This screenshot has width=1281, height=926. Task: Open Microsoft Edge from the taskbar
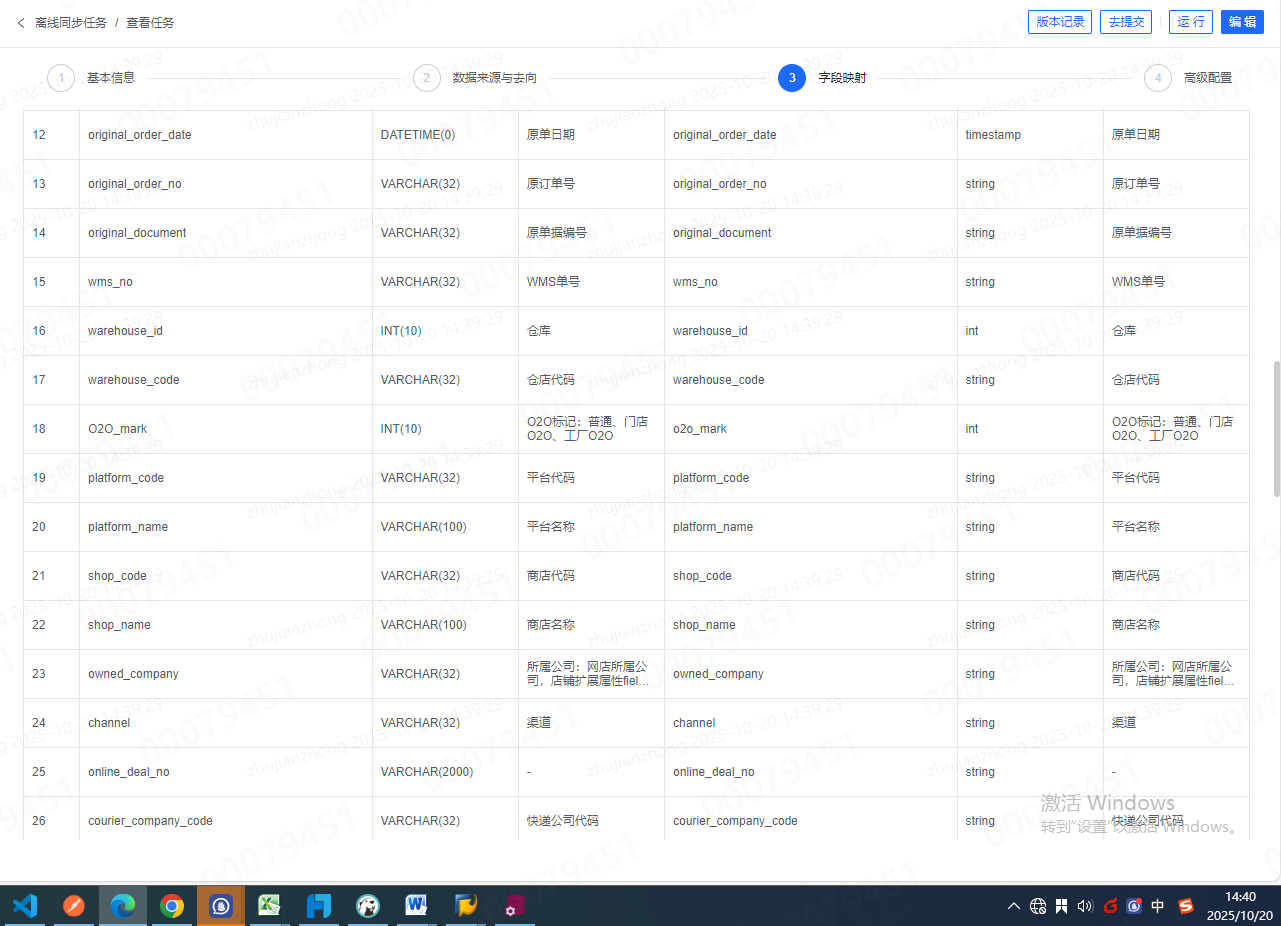(x=123, y=906)
